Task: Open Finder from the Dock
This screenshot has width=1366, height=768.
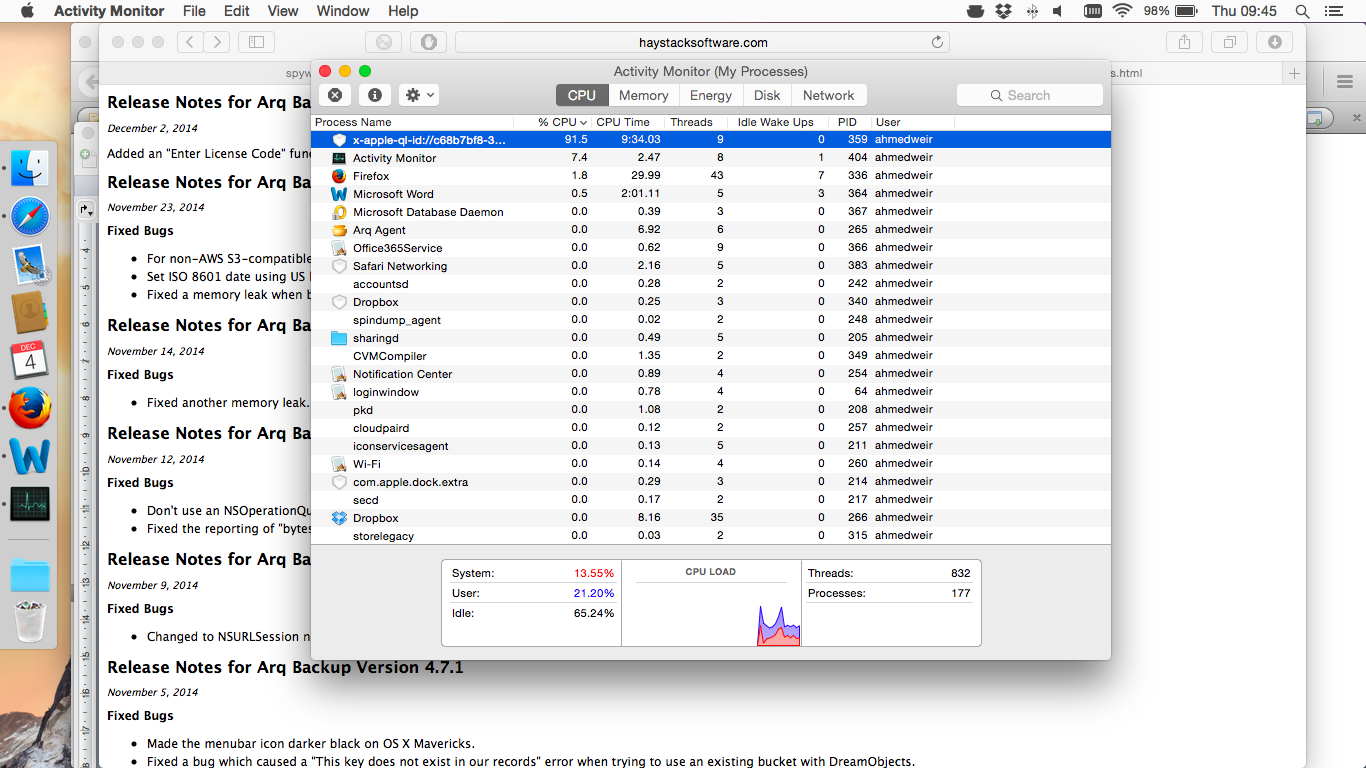Action: pyautogui.click(x=31, y=168)
